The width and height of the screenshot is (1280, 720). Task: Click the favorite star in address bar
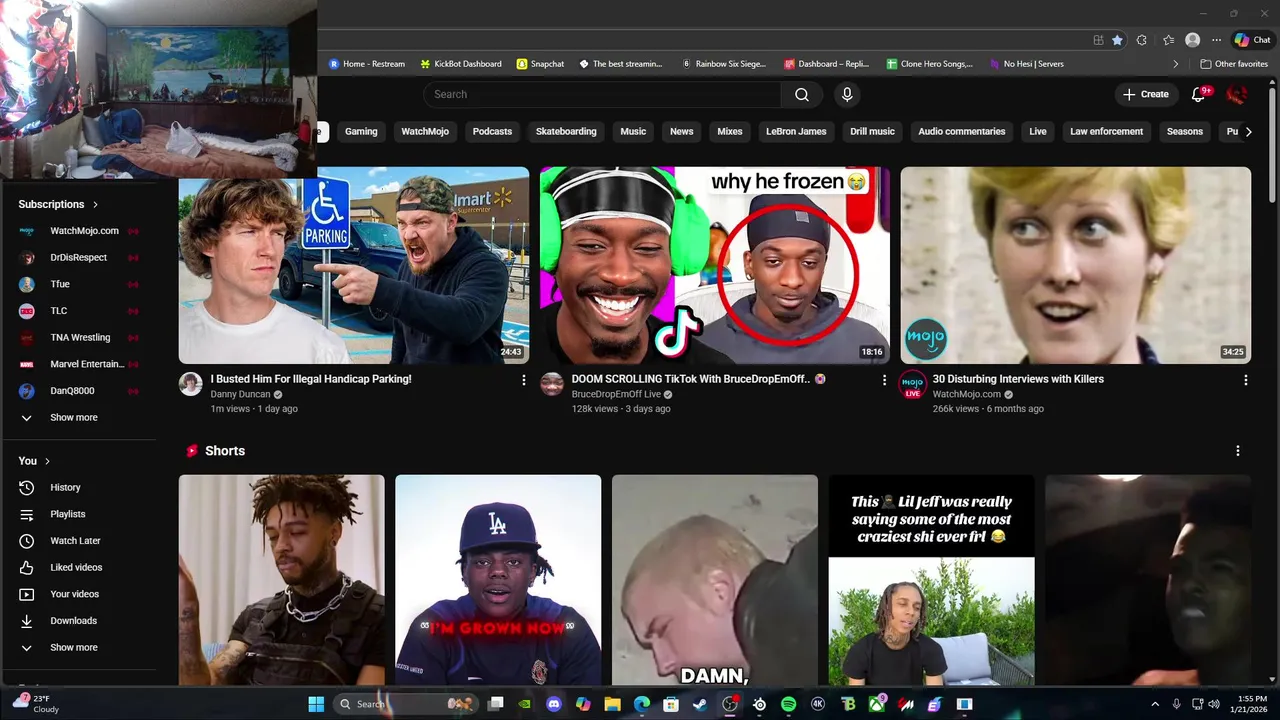point(1117,40)
